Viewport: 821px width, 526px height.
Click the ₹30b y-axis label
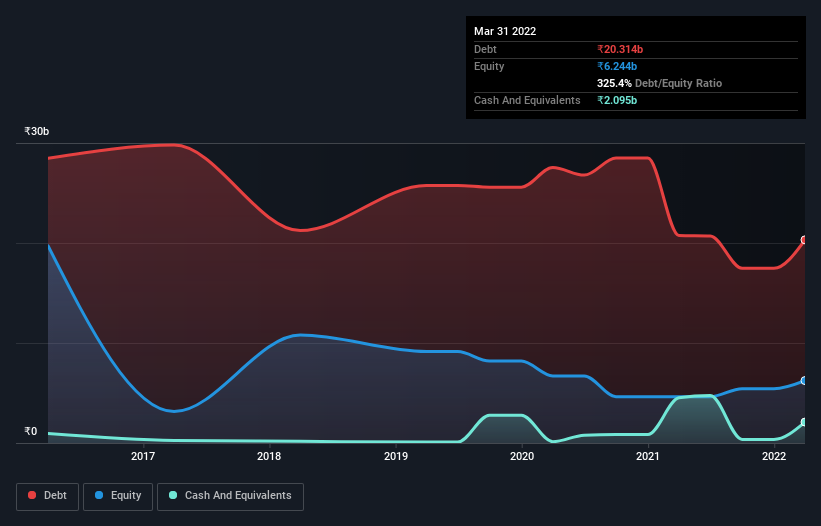coord(37,131)
